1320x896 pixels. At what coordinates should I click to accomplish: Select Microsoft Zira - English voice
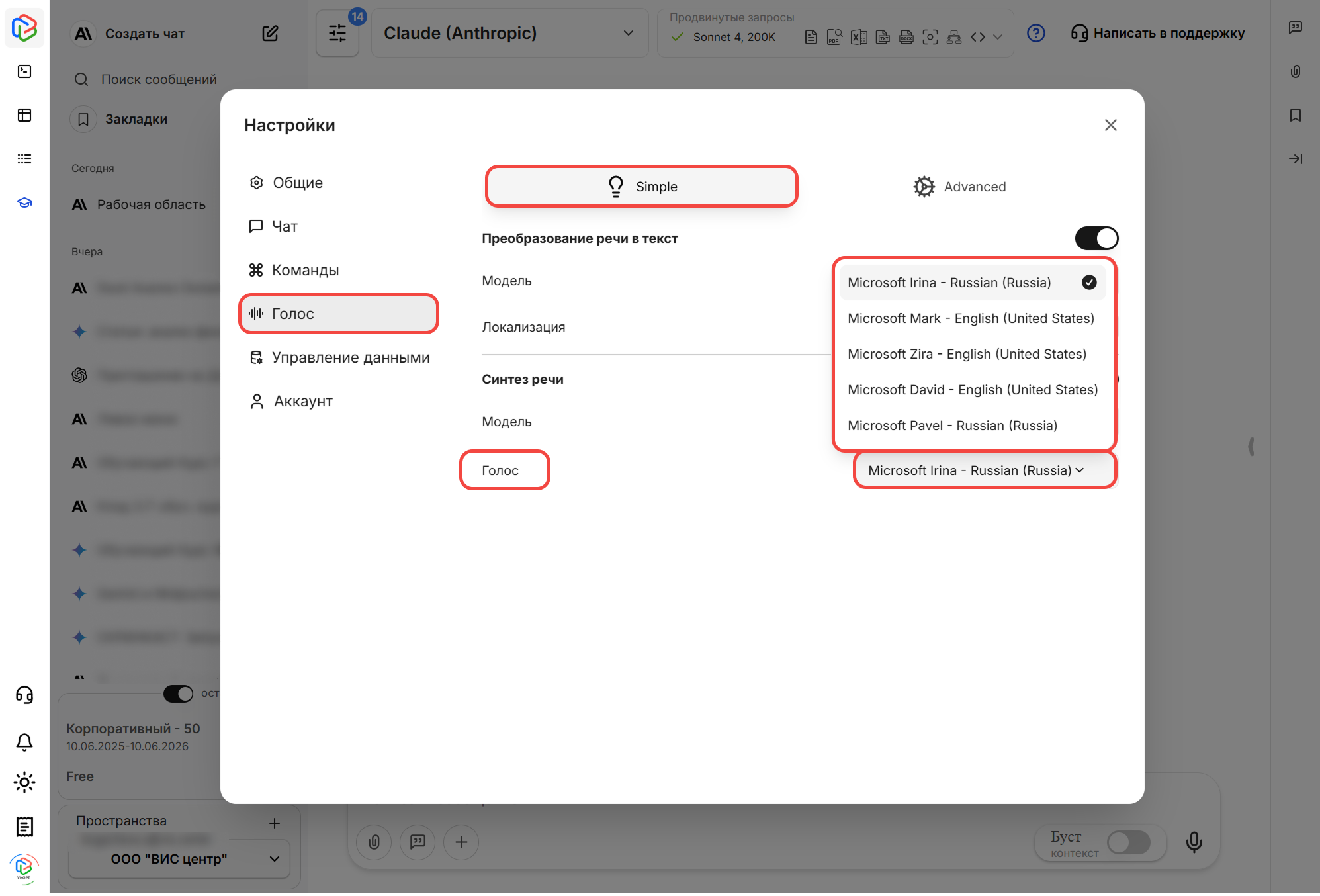tap(972, 354)
